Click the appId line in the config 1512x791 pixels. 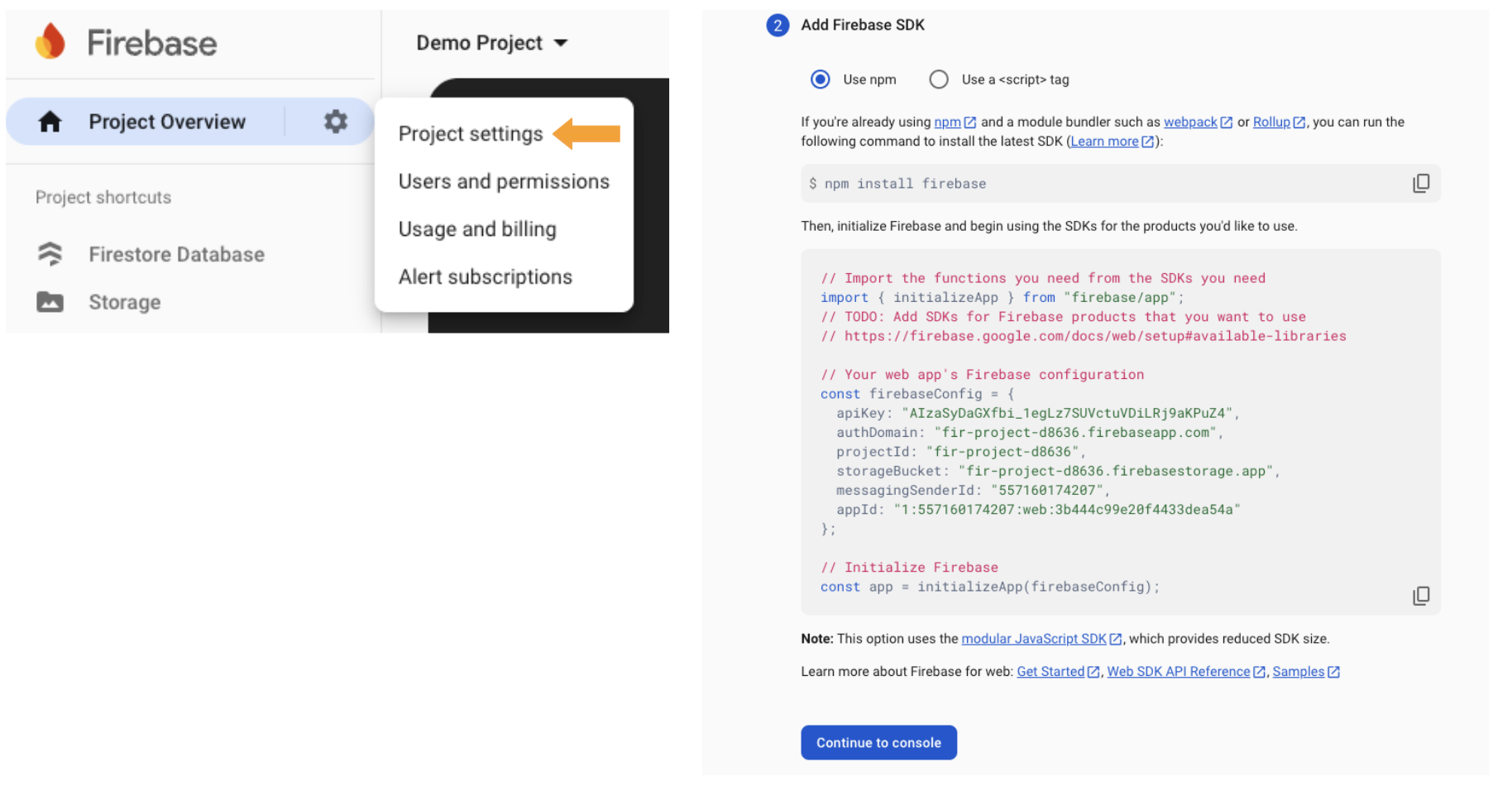click(1038, 510)
